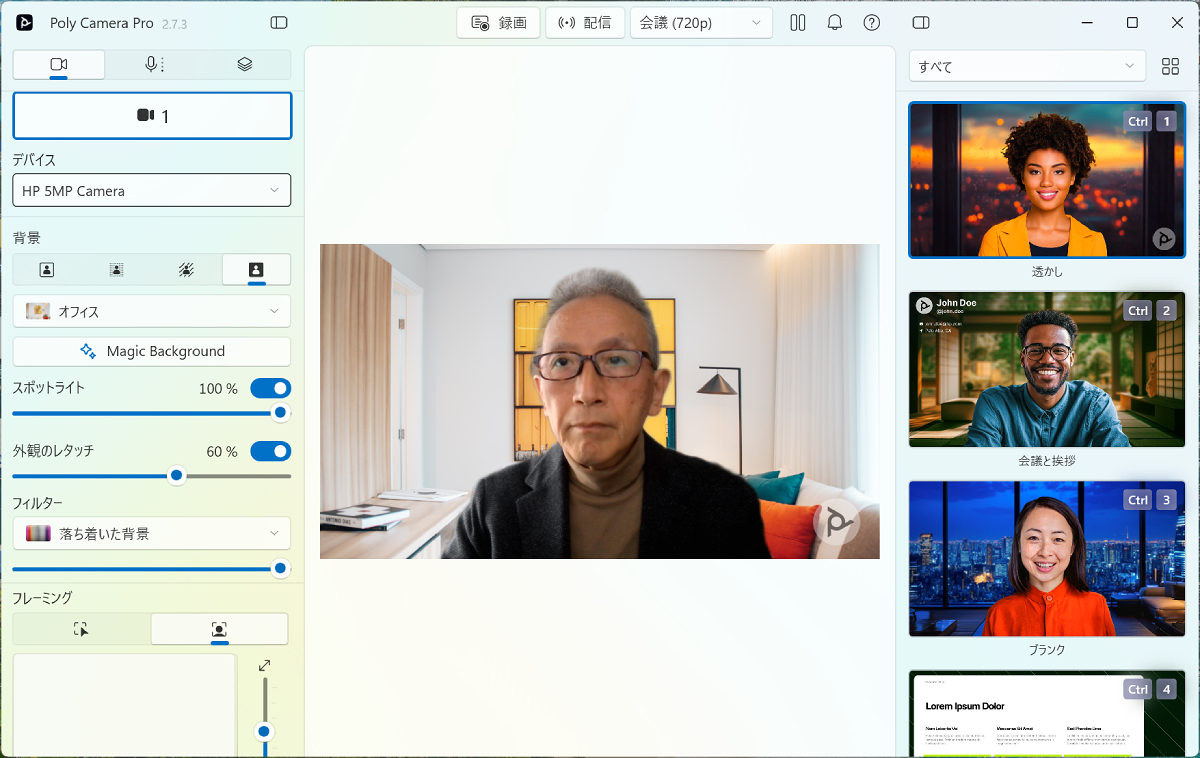Click the 背景 section label

point(26,238)
